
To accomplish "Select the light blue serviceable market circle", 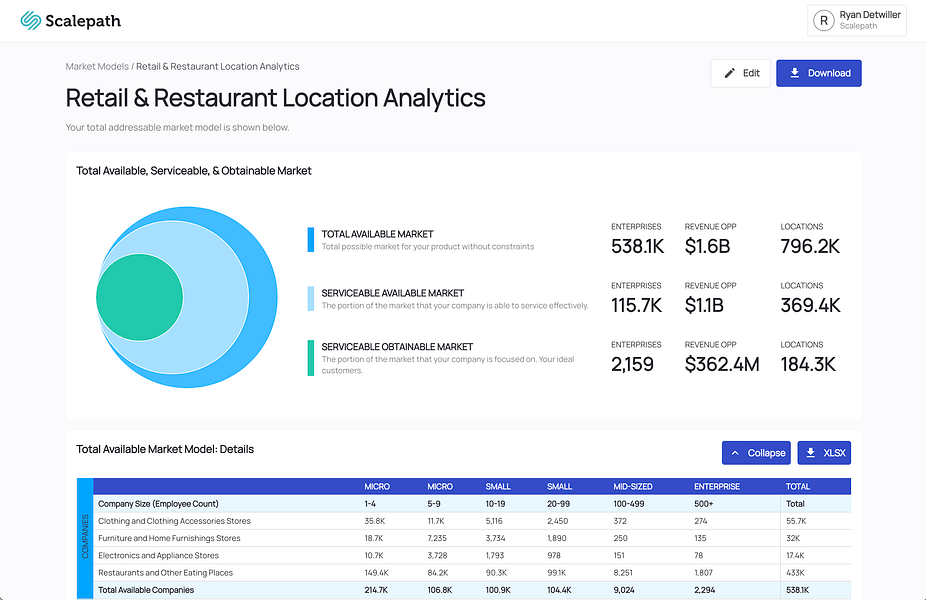I will click(216, 297).
